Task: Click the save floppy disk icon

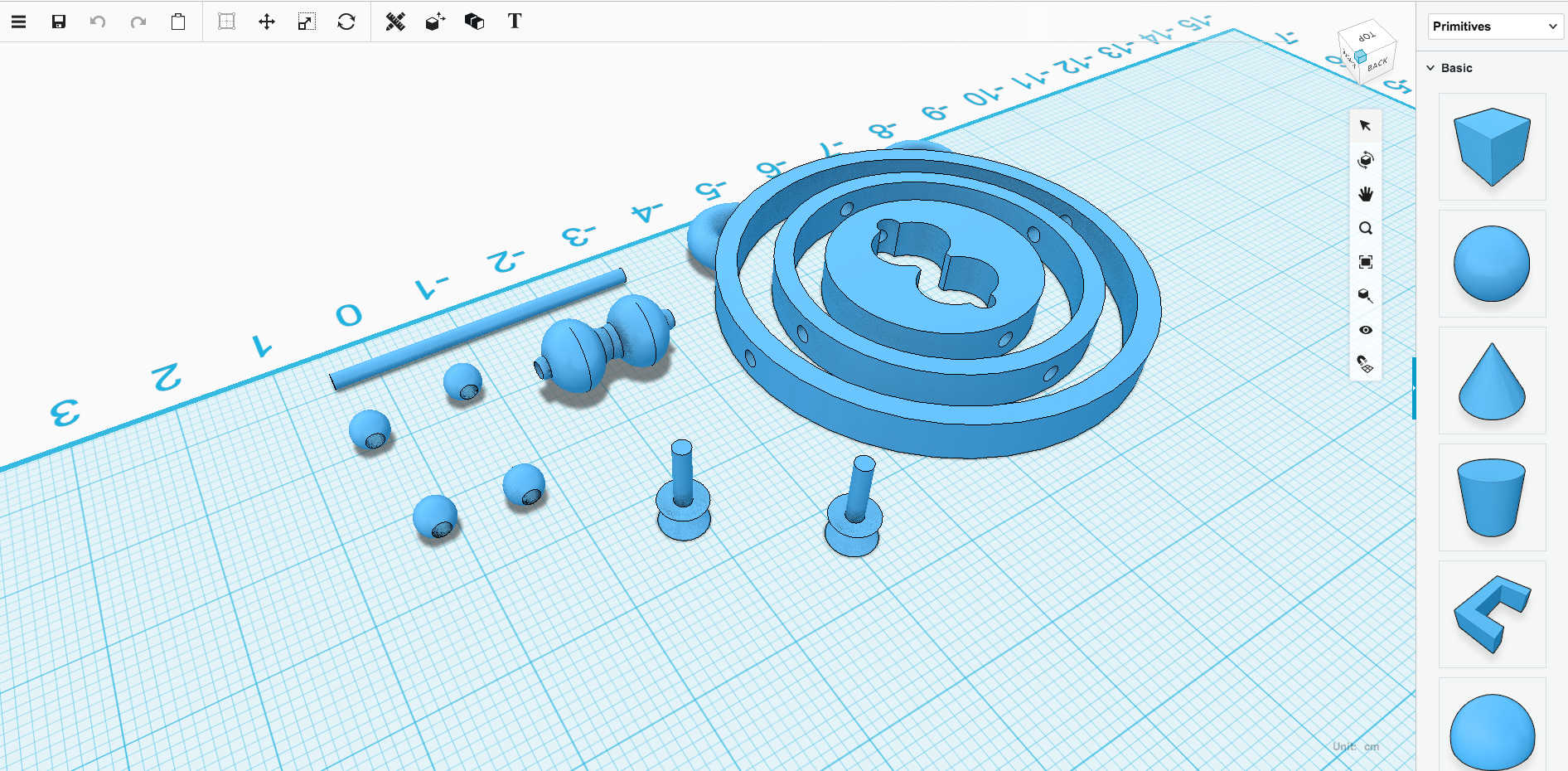Action: 58,22
